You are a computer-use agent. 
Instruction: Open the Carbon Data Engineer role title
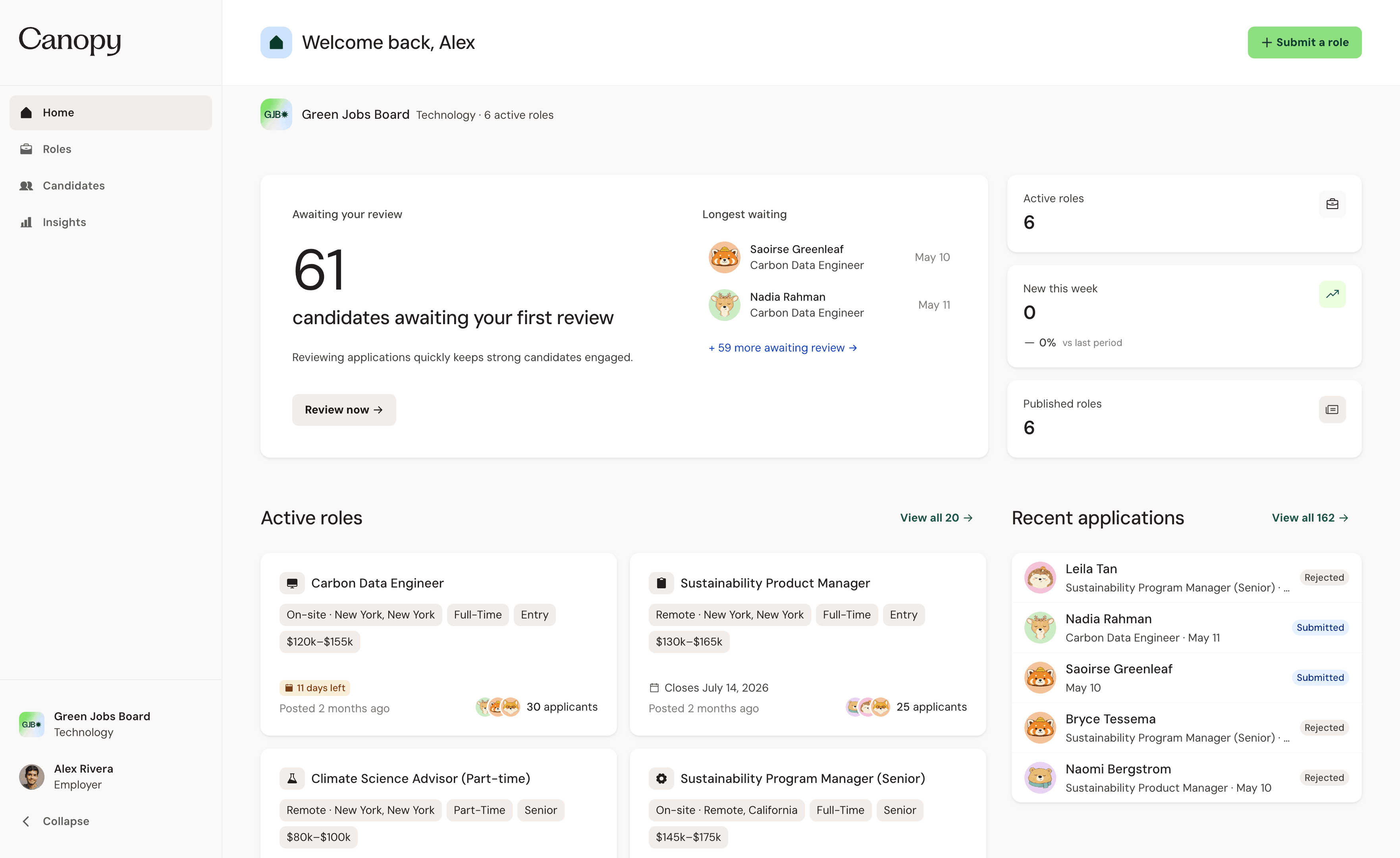tap(377, 583)
